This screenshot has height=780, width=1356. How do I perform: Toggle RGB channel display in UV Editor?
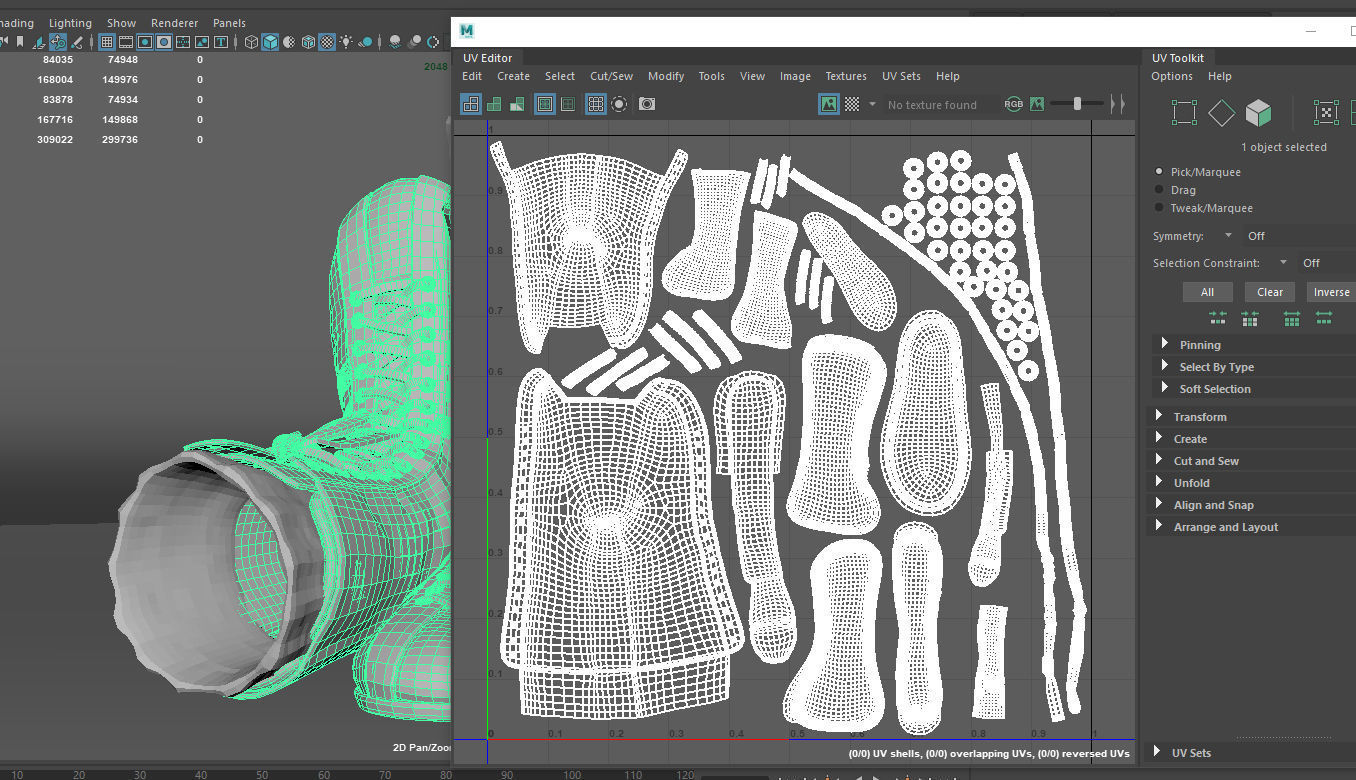coord(1014,104)
